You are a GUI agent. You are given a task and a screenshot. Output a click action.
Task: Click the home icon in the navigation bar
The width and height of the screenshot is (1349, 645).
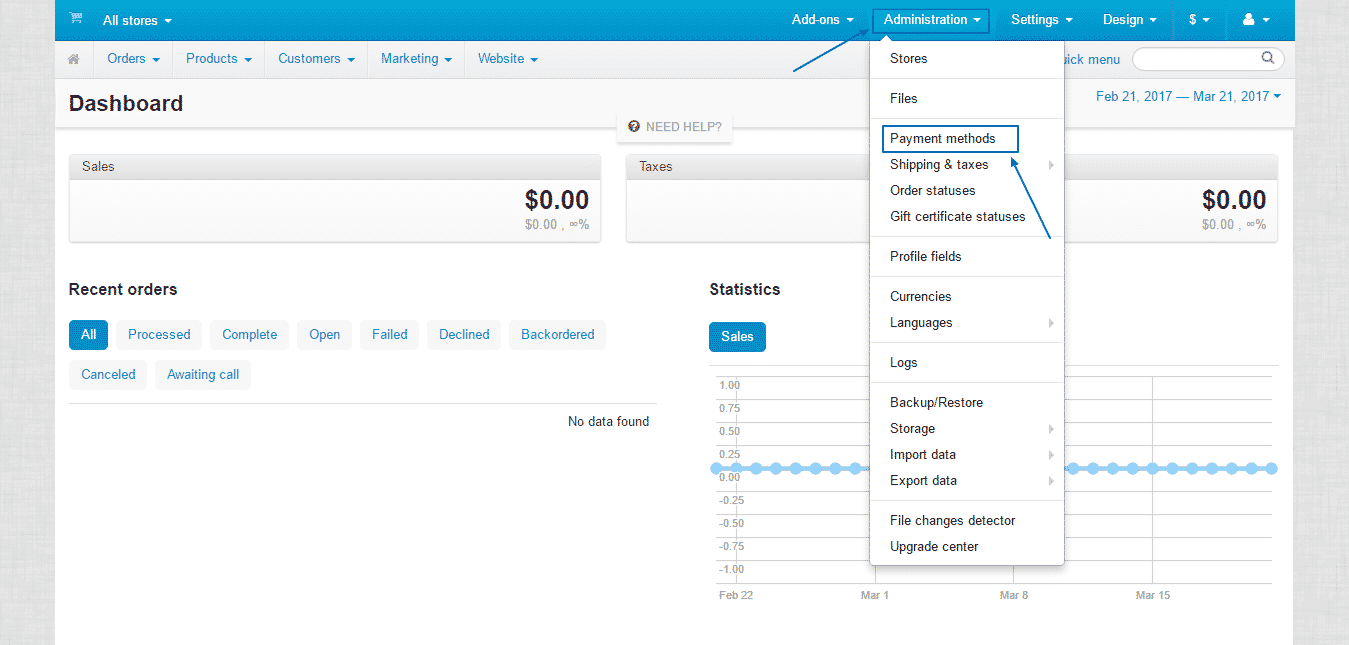point(74,58)
